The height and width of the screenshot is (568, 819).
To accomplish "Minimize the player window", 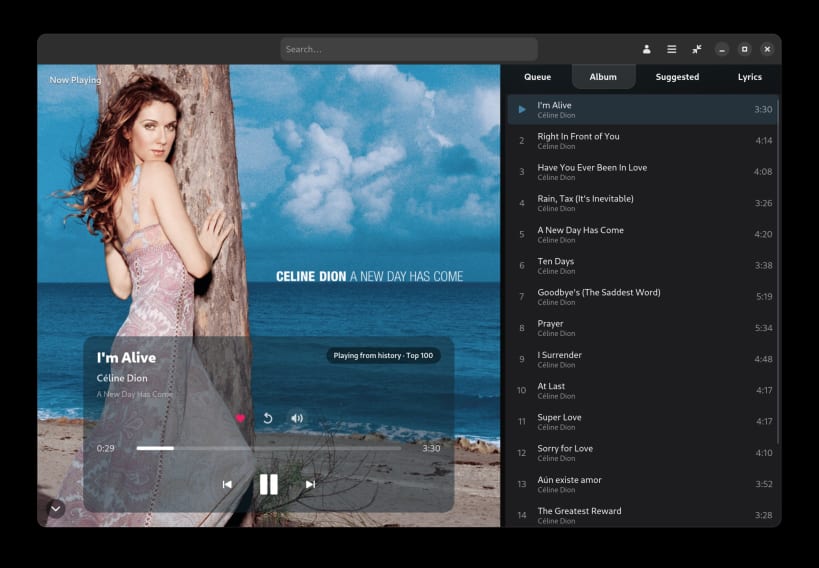I will pyautogui.click(x=722, y=49).
